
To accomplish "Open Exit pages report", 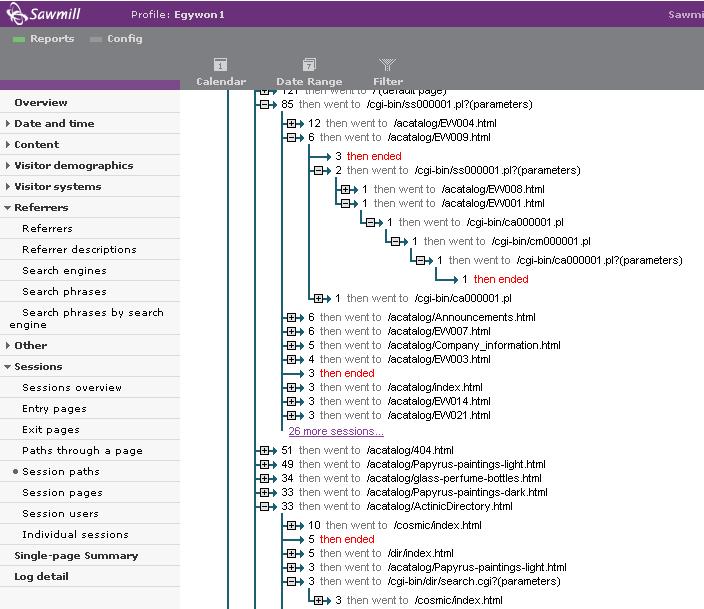I will [x=51, y=430].
